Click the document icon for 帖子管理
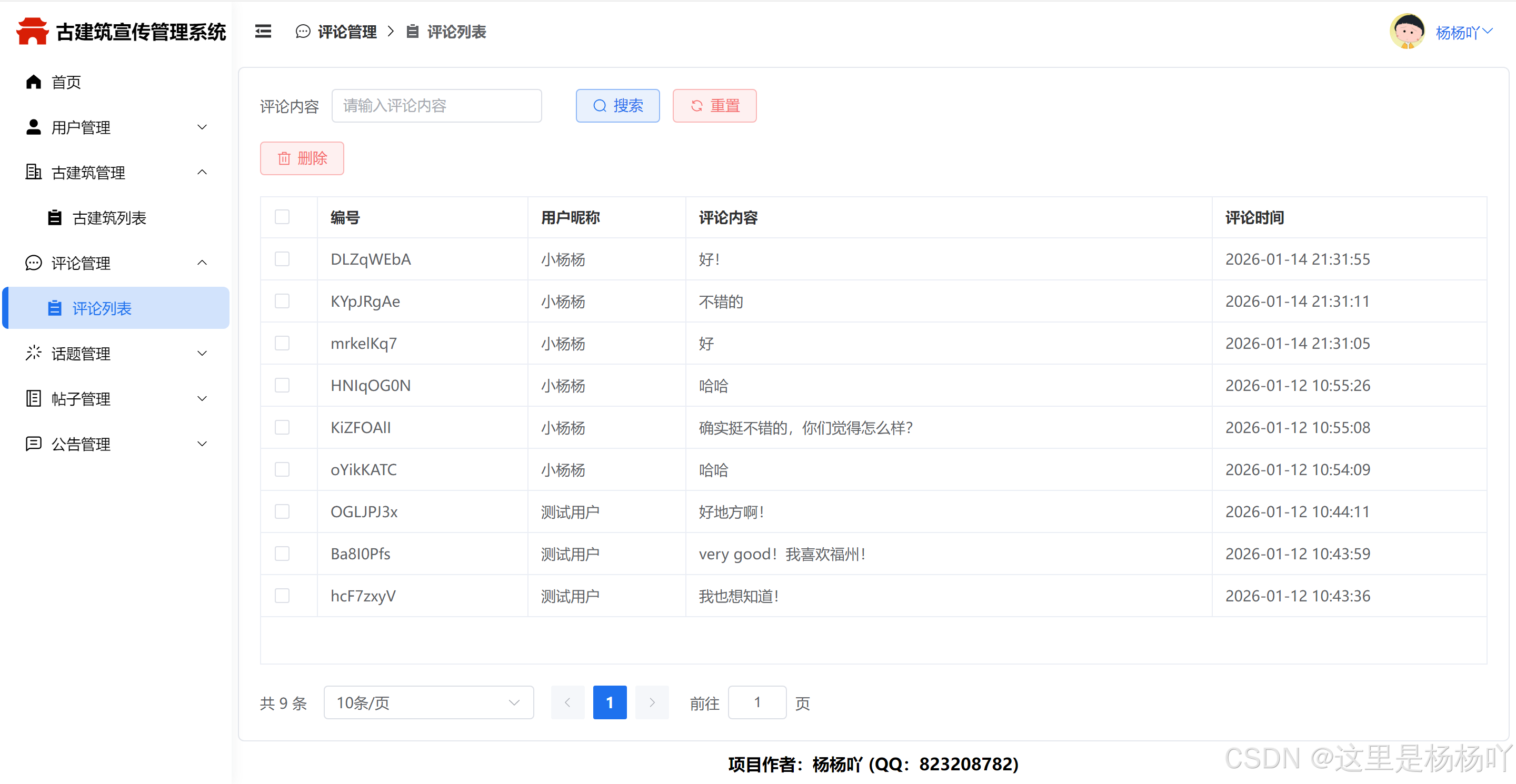This screenshot has height=784, width=1516. [34, 399]
